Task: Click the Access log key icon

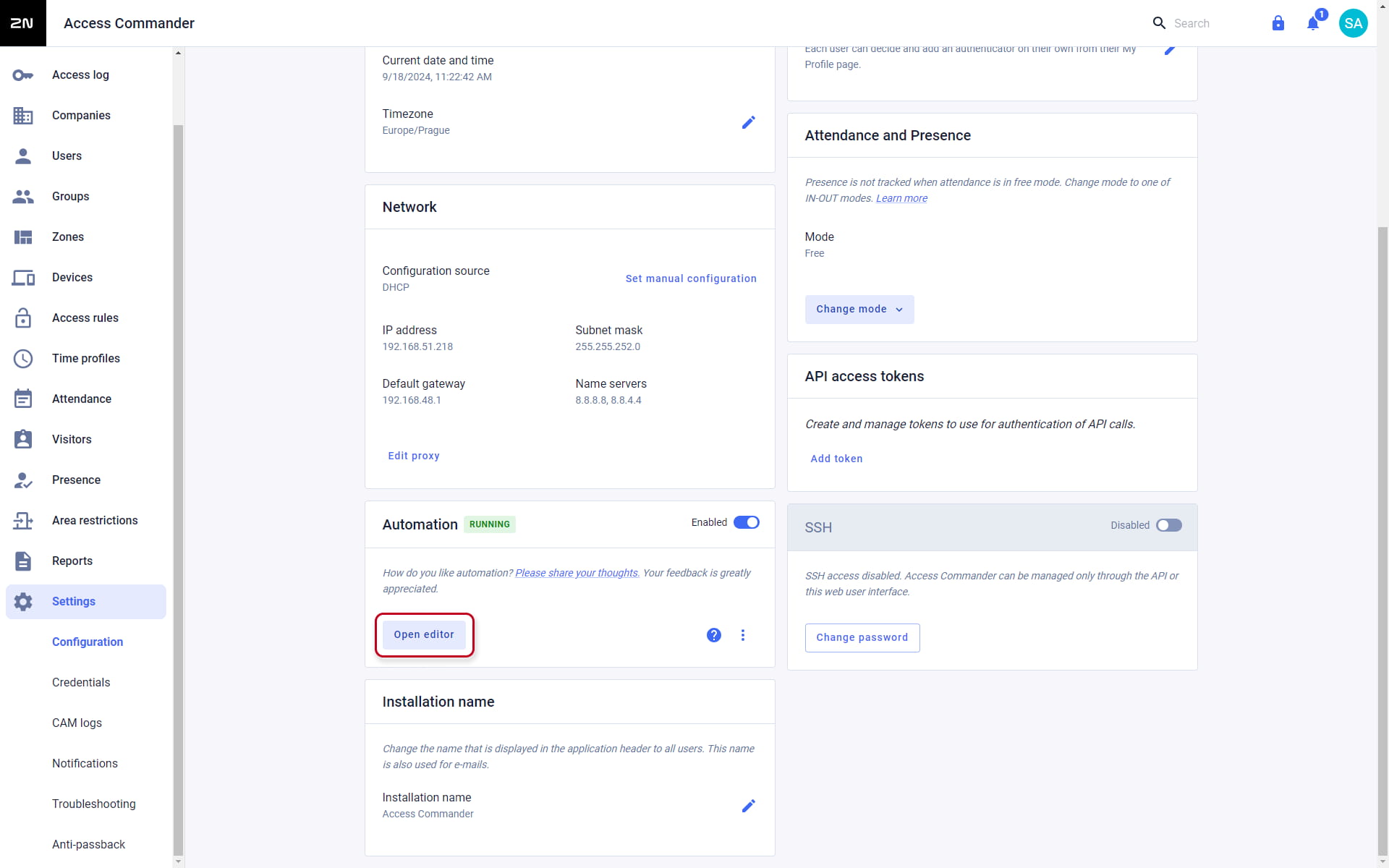Action: (x=23, y=75)
